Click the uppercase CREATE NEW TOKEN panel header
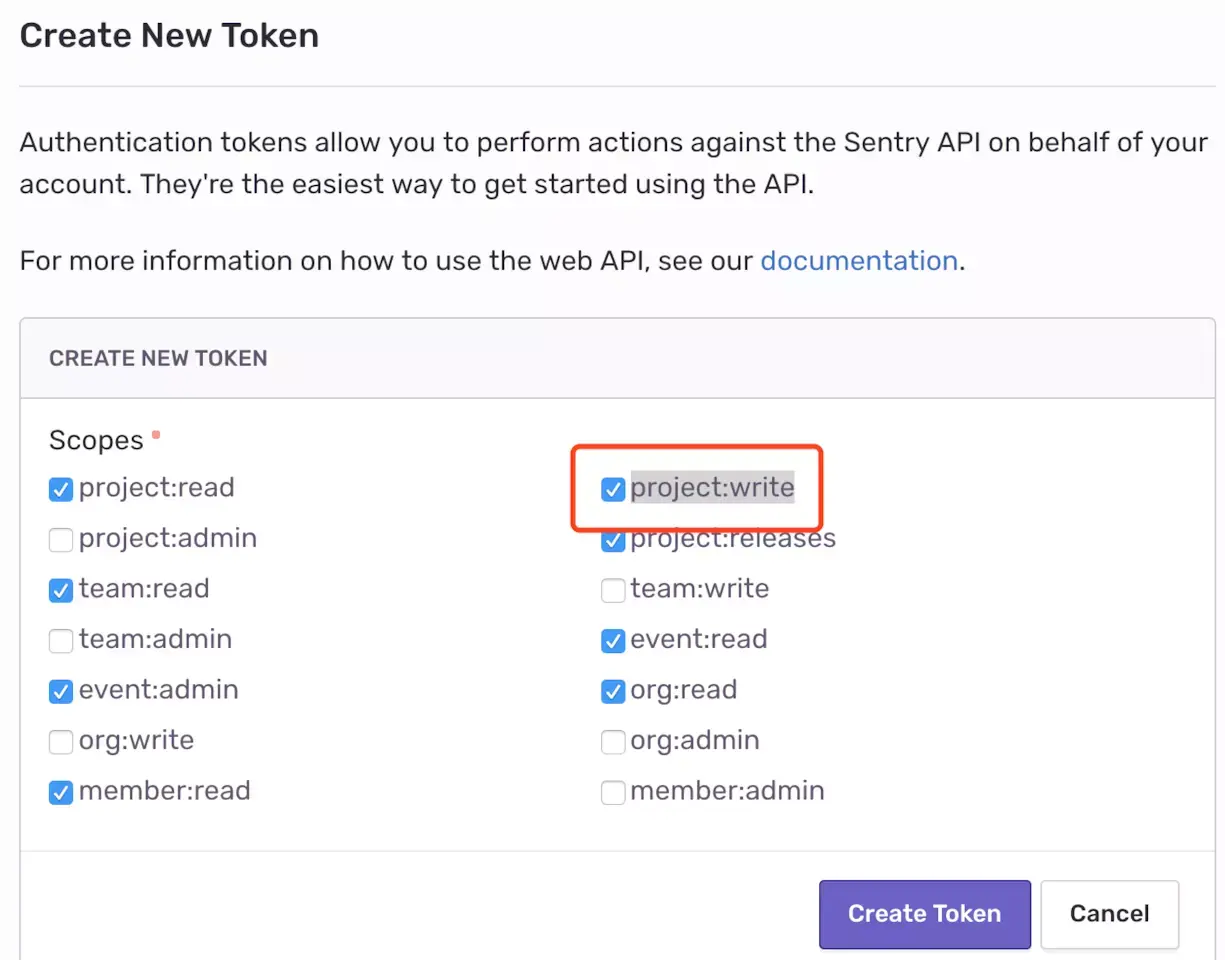1225x960 pixels. point(158,358)
